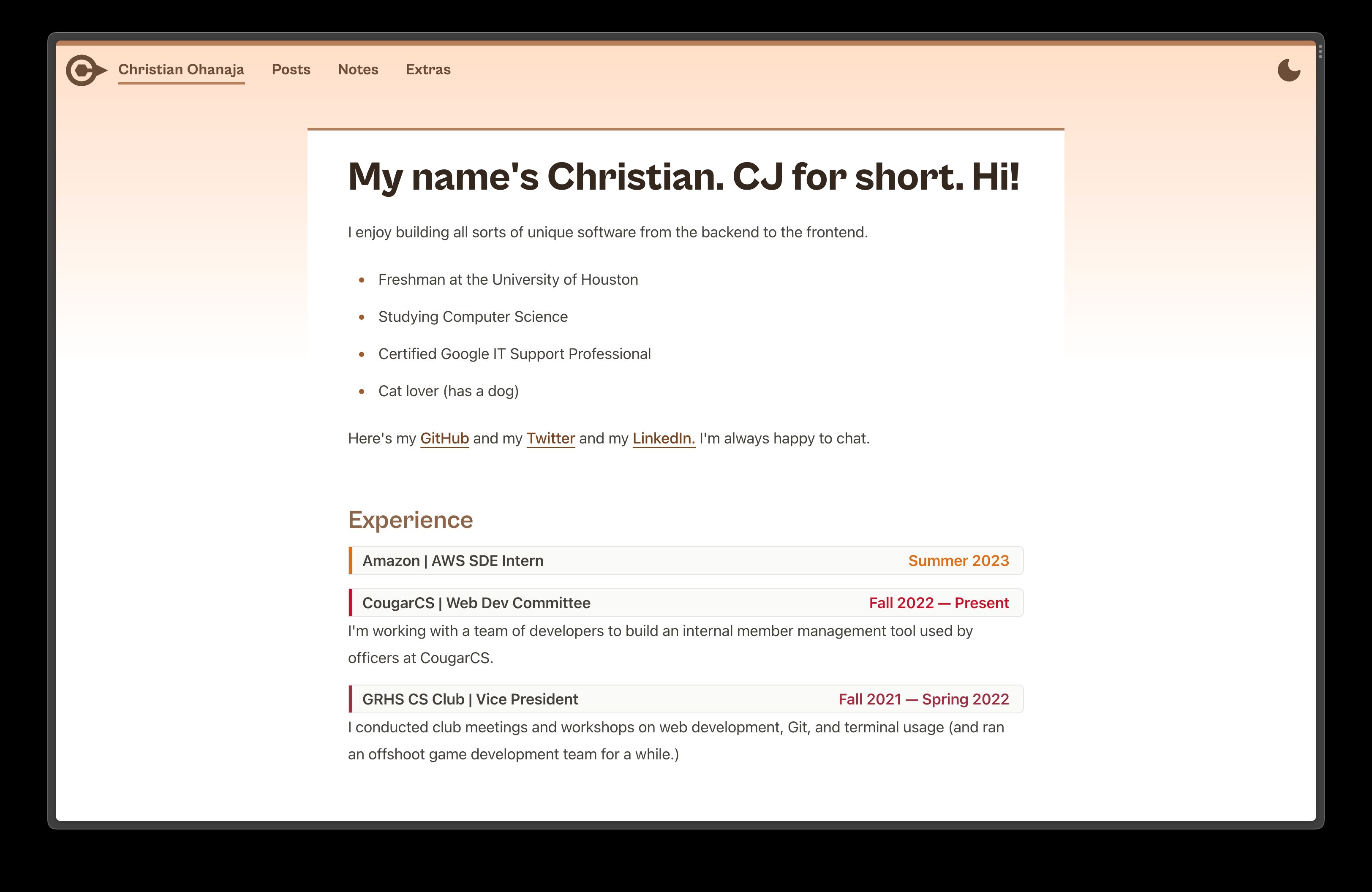This screenshot has height=892, width=1372.
Task: Click the Fall 2022 — Present date label
Action: coord(939,603)
